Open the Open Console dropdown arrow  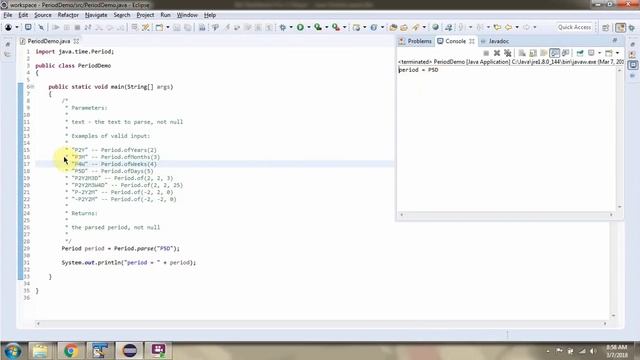point(617,53)
